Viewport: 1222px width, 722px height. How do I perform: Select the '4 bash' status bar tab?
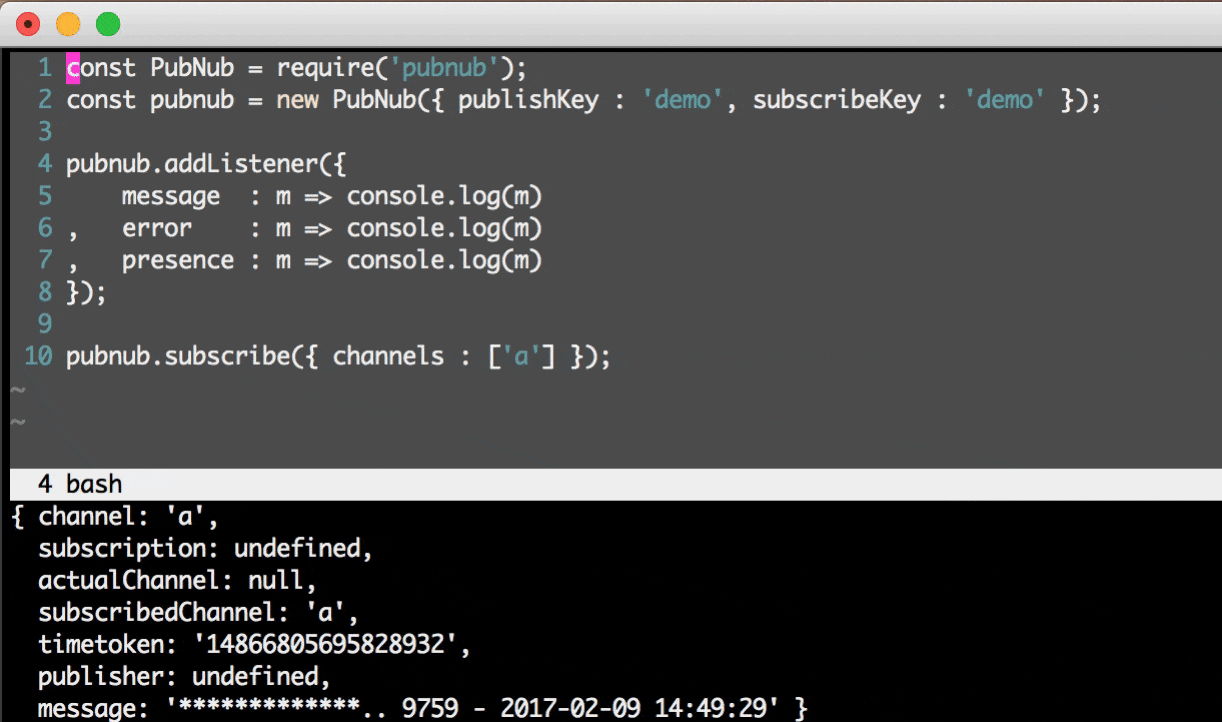80,484
